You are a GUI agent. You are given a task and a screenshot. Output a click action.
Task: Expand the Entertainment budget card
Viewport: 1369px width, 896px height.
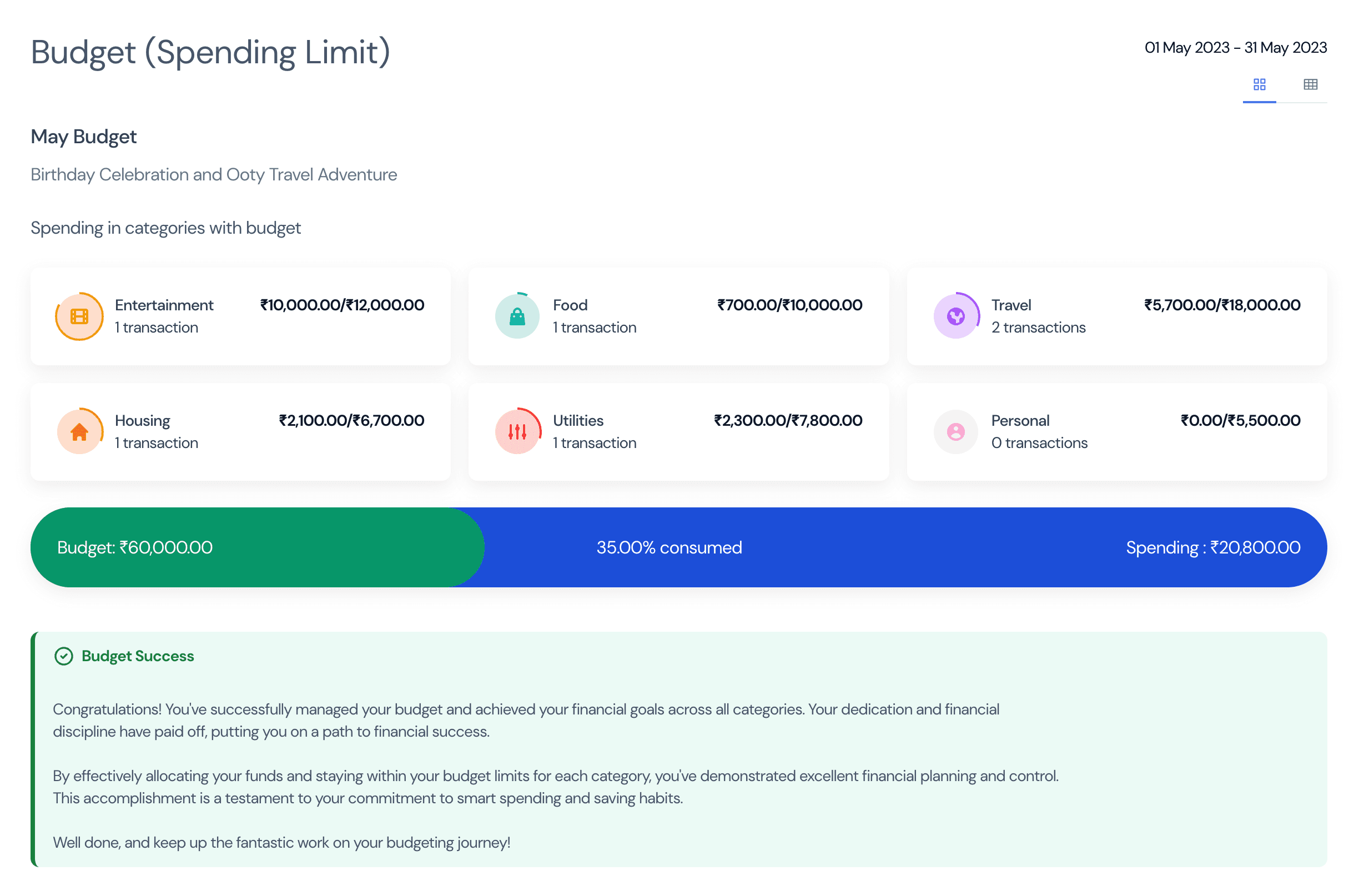coord(240,316)
